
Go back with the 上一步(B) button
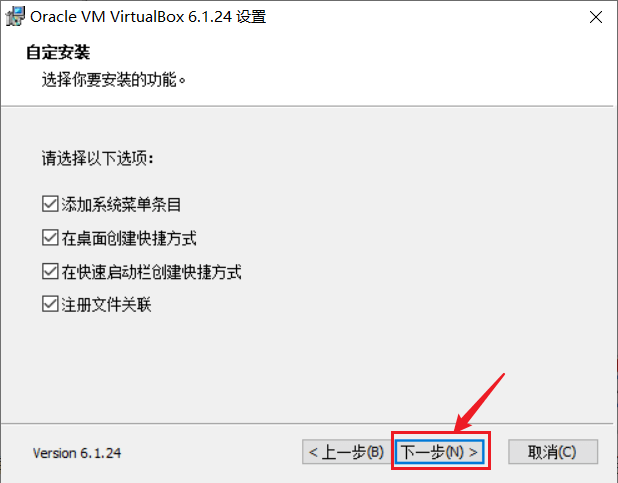pyautogui.click(x=347, y=452)
